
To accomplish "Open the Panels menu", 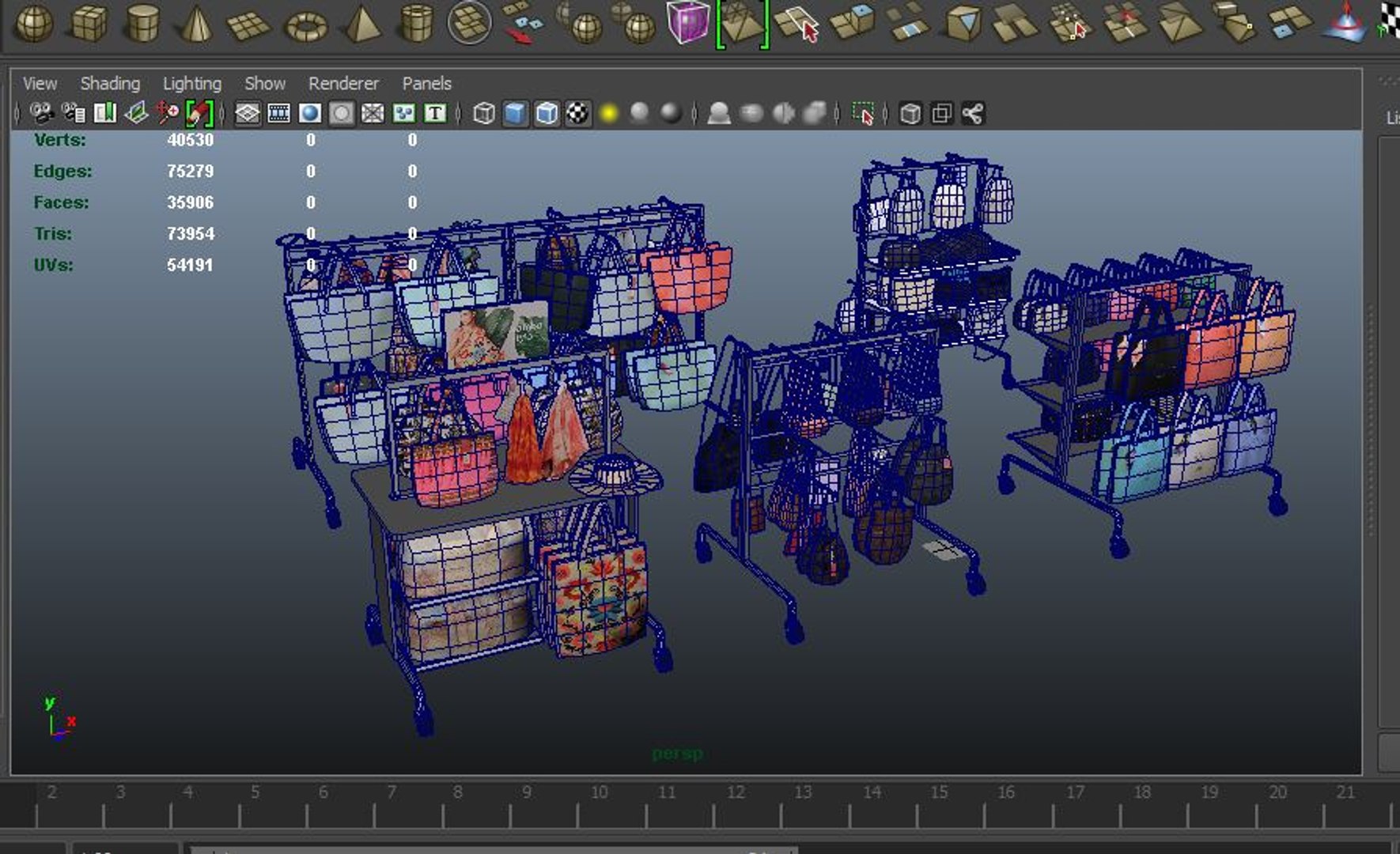I will pos(426,83).
